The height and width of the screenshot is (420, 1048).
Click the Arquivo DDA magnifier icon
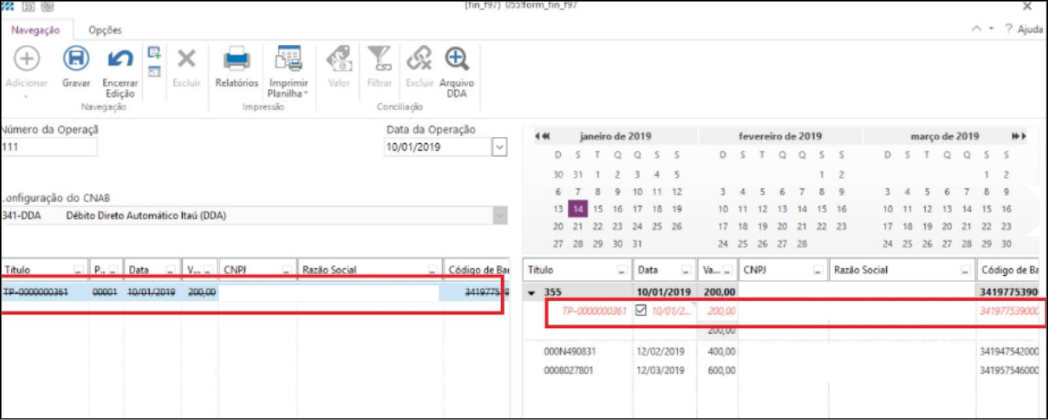pos(457,59)
